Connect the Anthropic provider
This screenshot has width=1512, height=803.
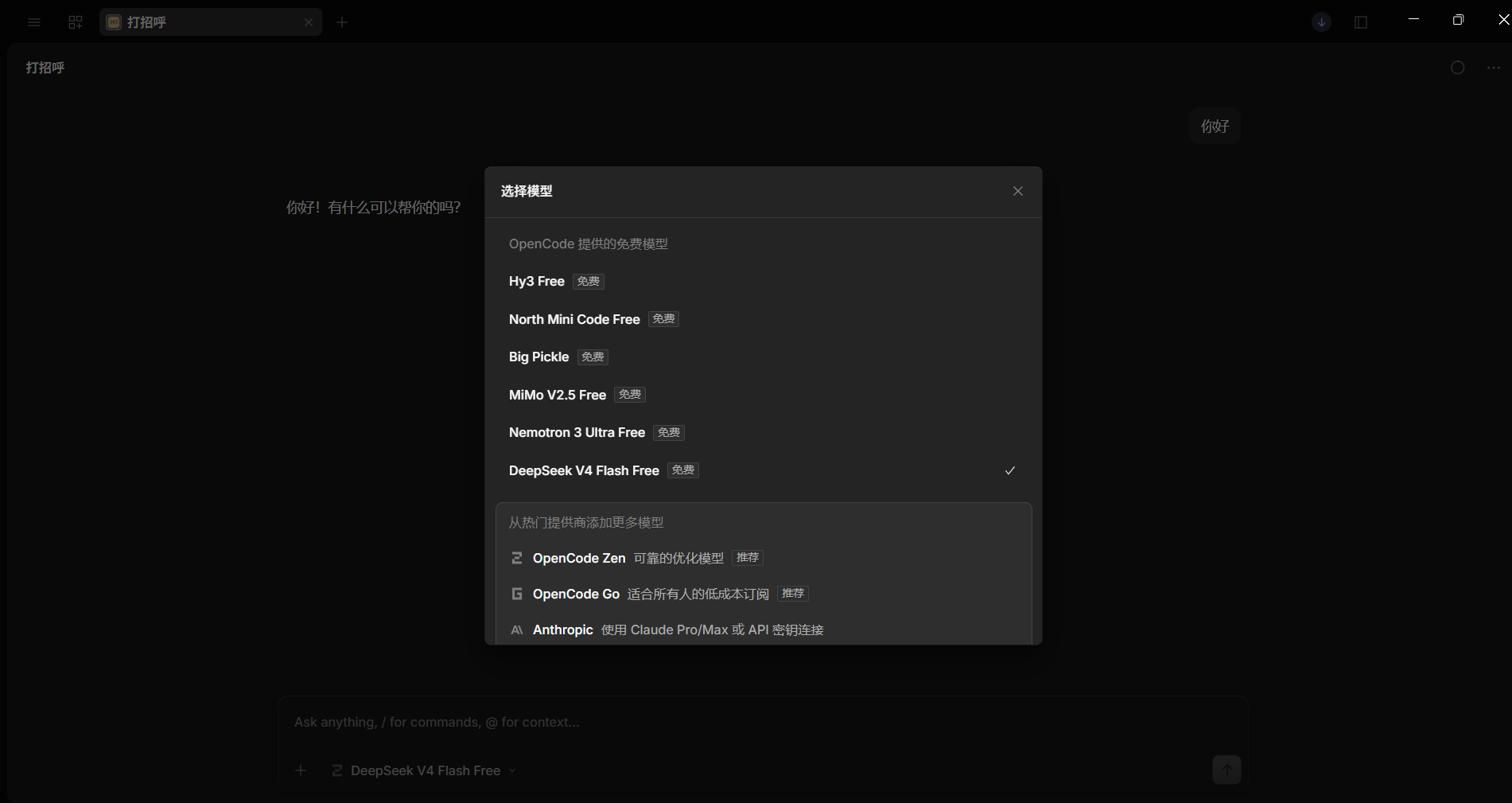763,630
